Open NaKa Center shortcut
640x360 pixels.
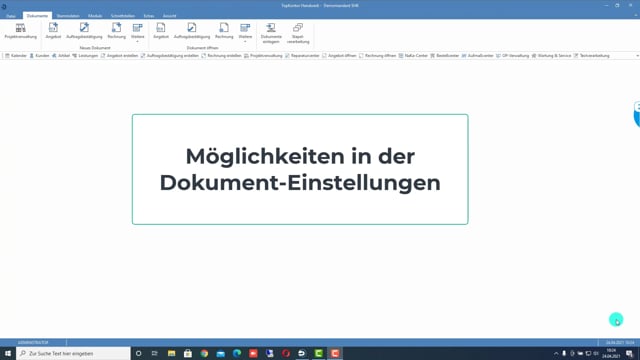pyautogui.click(x=413, y=56)
